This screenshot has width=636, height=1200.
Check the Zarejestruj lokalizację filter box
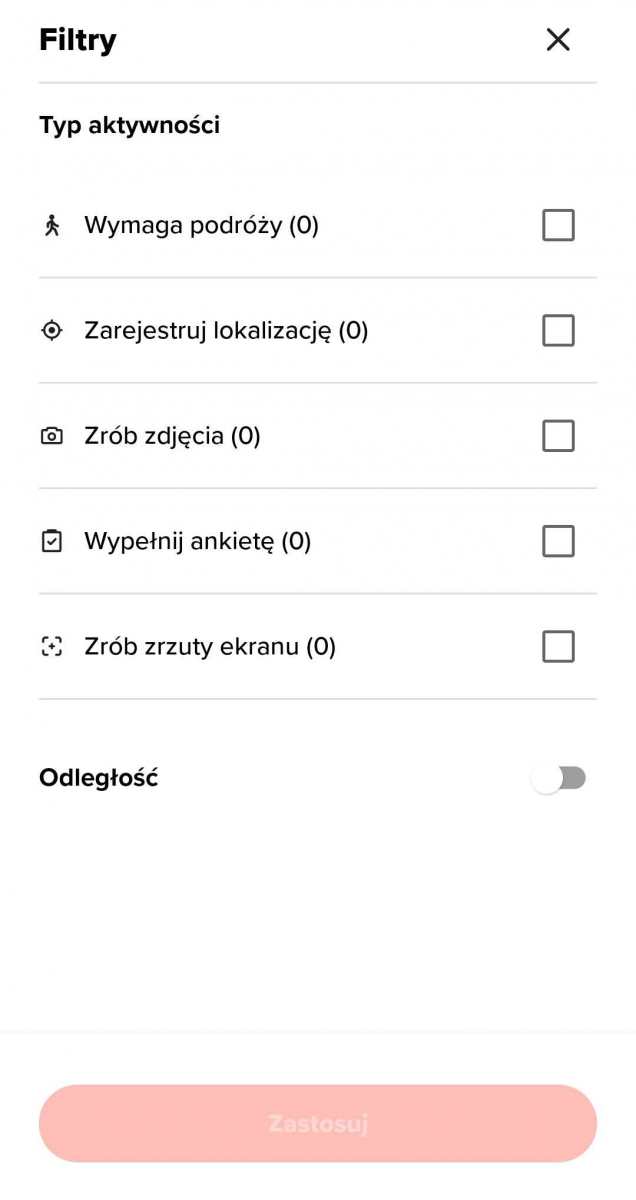coord(558,330)
